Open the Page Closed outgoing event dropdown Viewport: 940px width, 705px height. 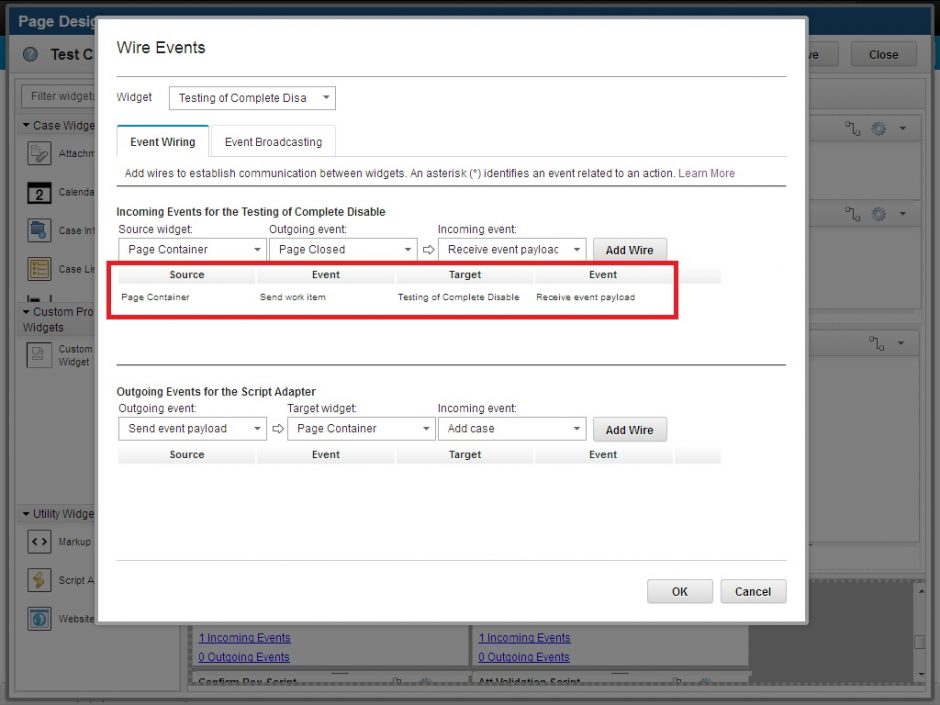(x=343, y=249)
